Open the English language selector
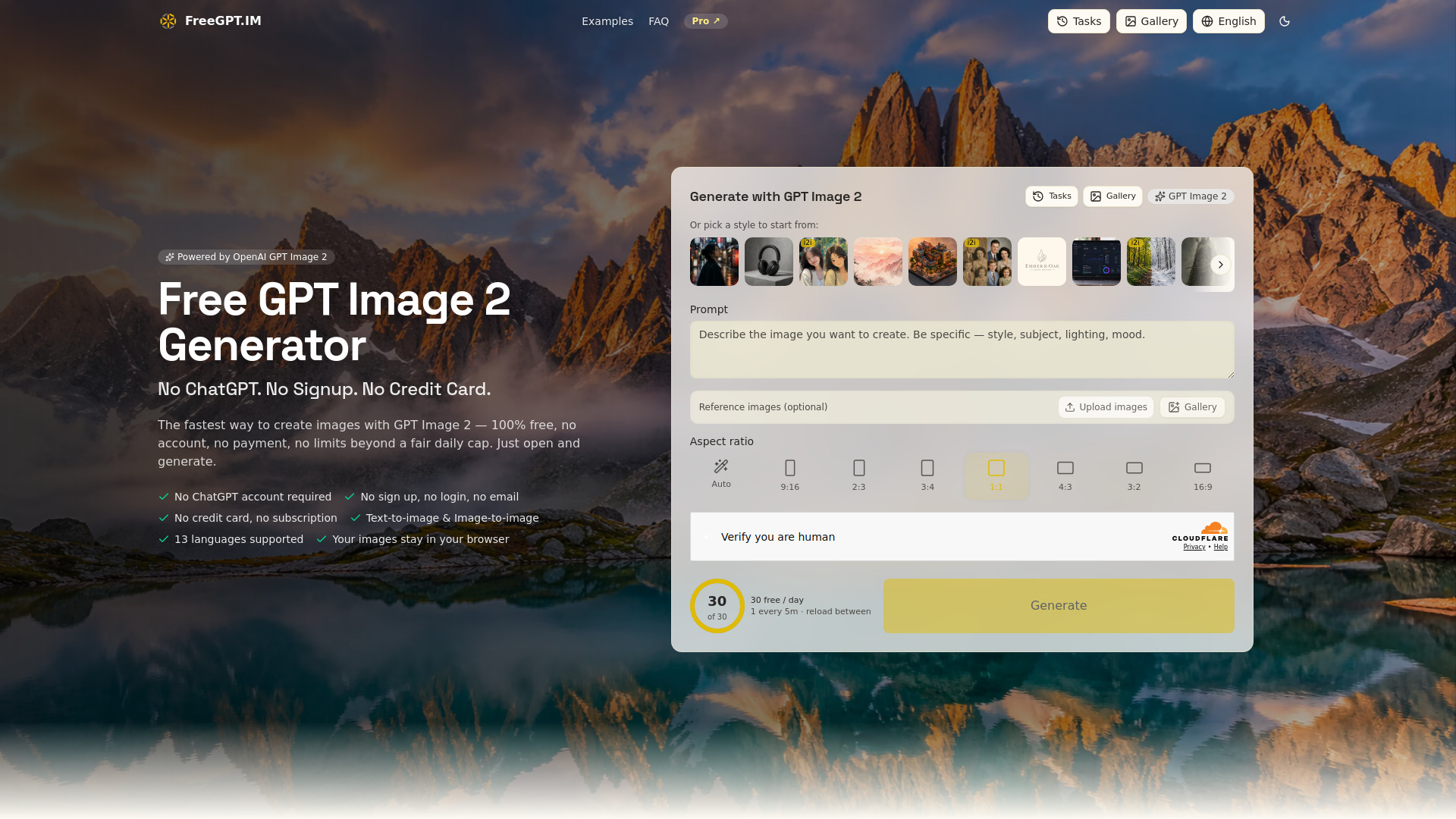1456x819 pixels. point(1228,21)
